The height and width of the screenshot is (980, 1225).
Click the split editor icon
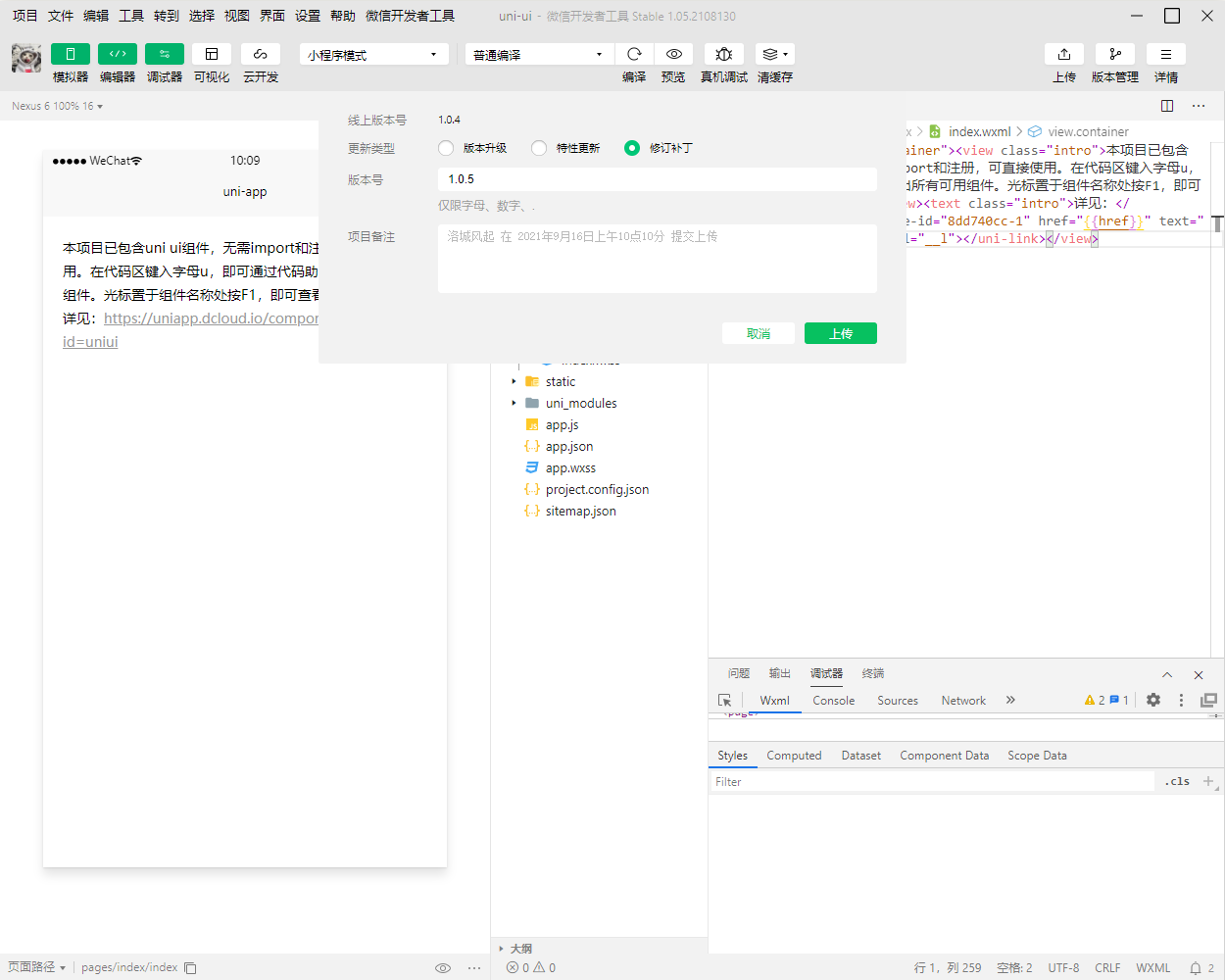(x=1167, y=106)
